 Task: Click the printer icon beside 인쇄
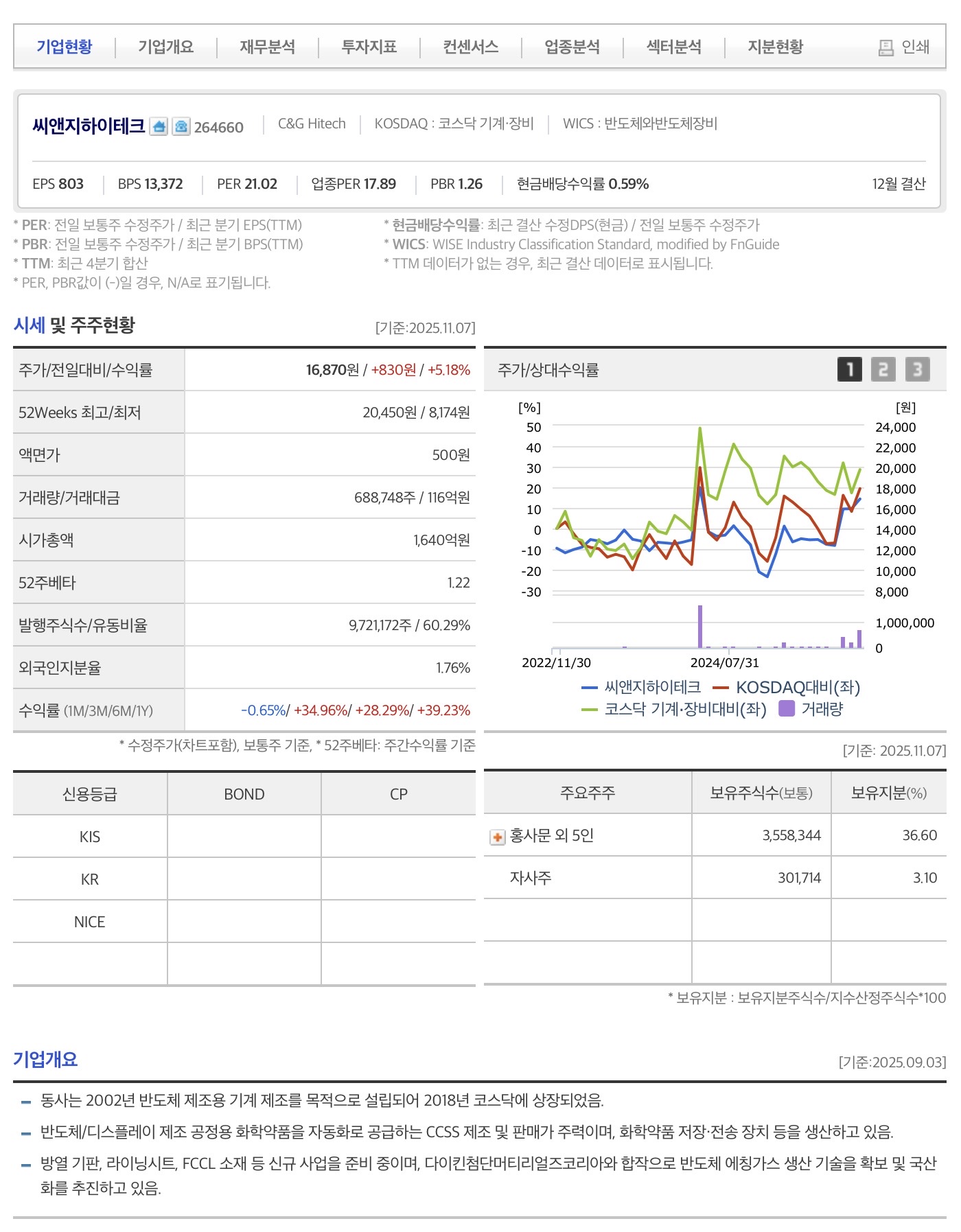pos(886,47)
